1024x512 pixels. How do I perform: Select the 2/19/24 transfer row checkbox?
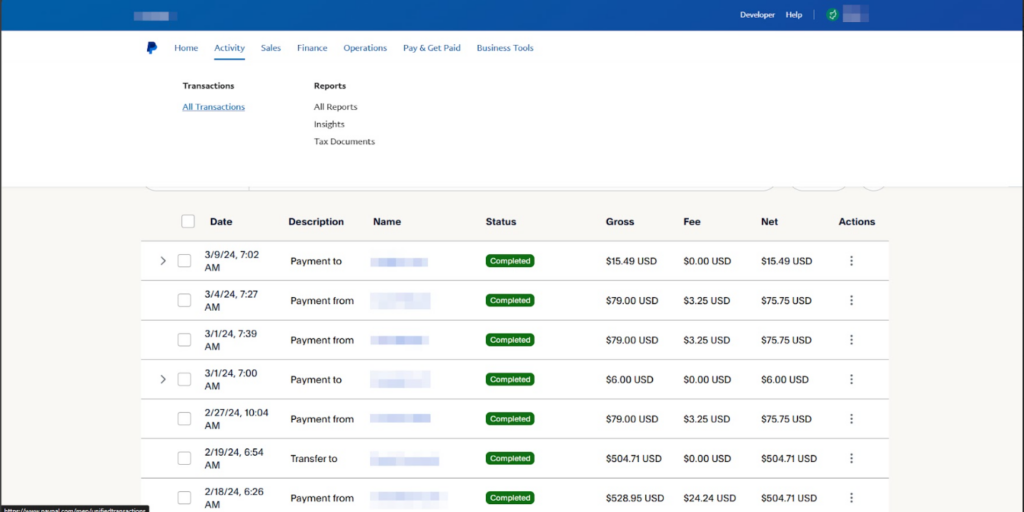(x=184, y=459)
